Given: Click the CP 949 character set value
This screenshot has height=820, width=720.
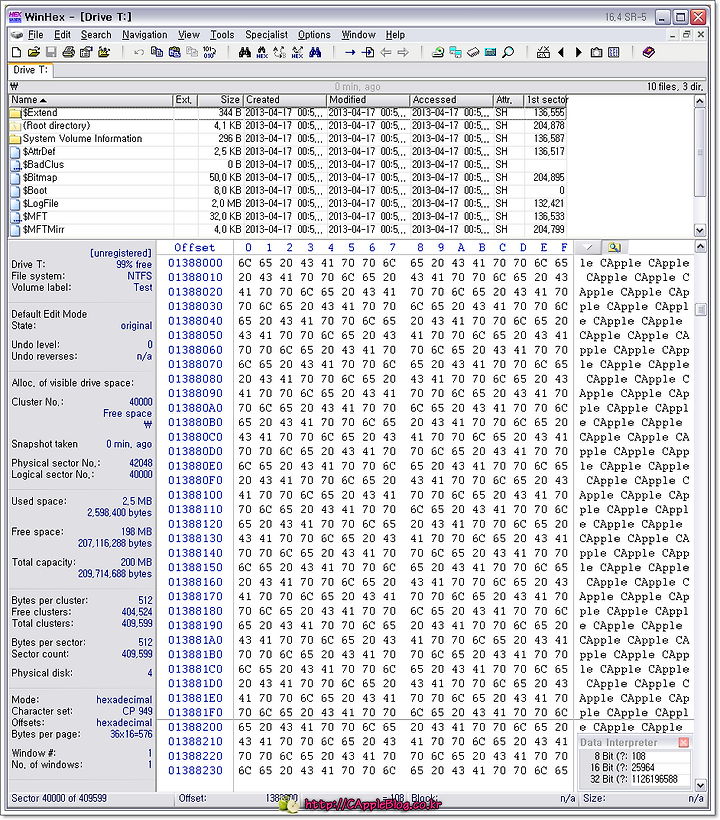Looking at the screenshot, I should pyautogui.click(x=137, y=711).
